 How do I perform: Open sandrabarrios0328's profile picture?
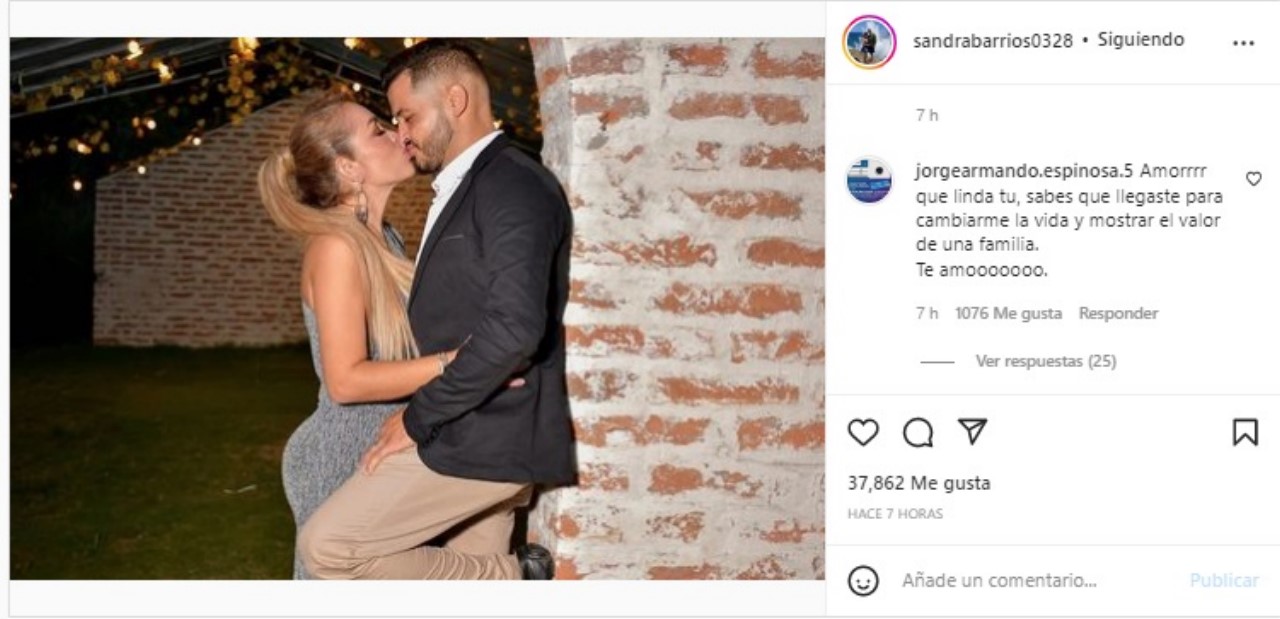pyautogui.click(x=869, y=41)
